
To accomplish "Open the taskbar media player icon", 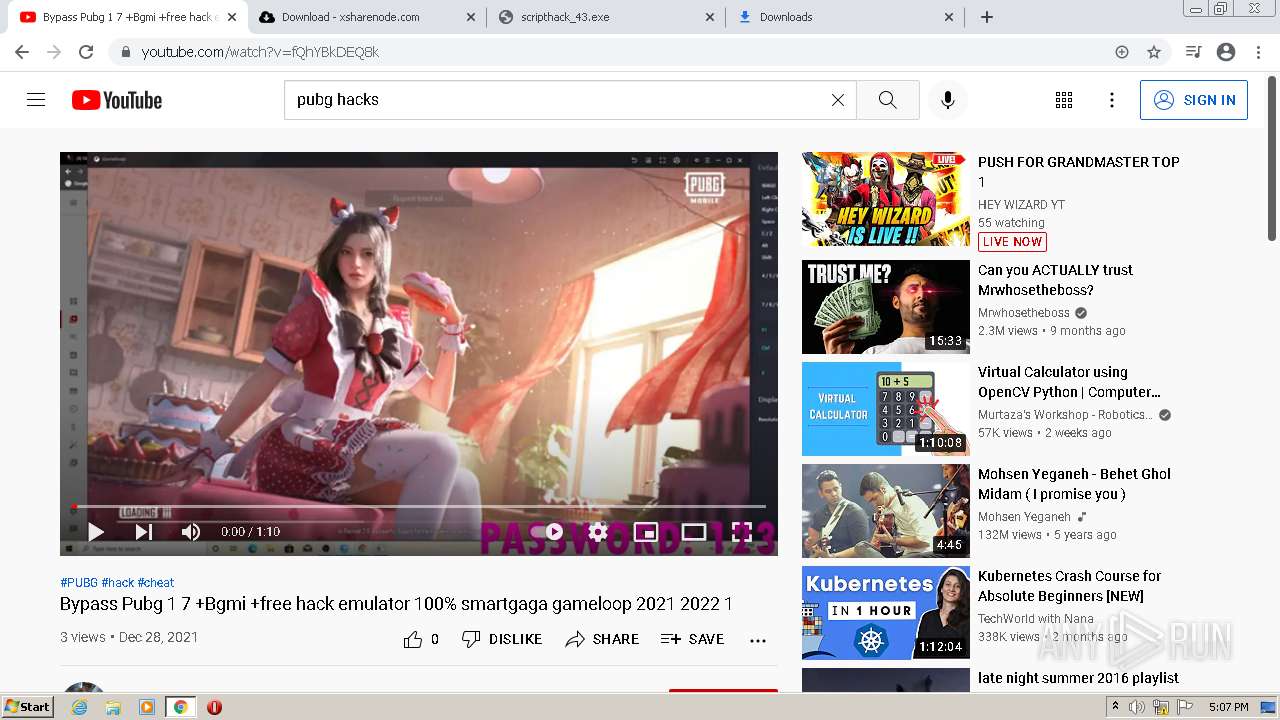I will (147, 707).
